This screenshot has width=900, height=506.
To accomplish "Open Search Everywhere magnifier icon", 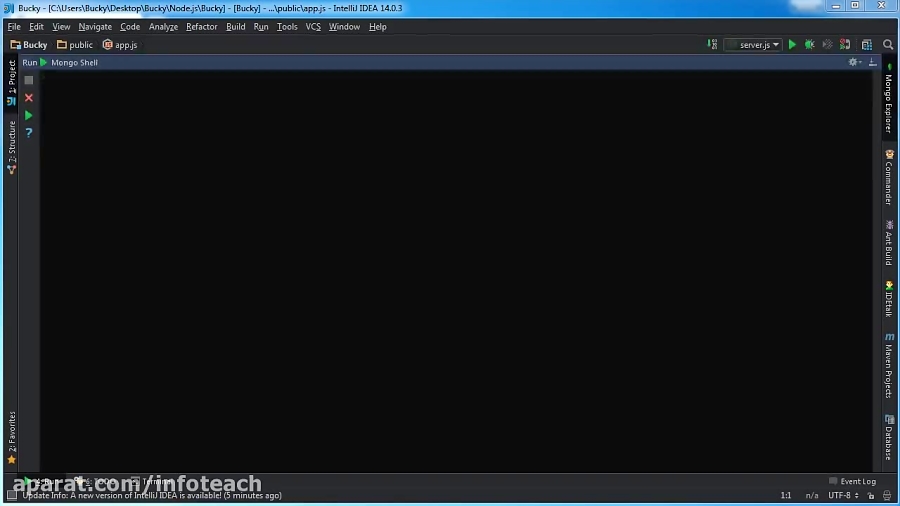I will pyautogui.click(x=888, y=45).
